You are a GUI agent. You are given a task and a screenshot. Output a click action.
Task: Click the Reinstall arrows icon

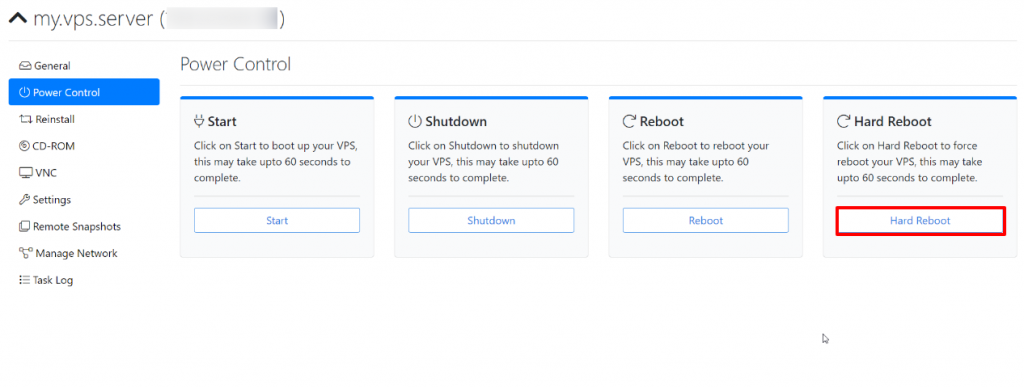[x=26, y=120]
